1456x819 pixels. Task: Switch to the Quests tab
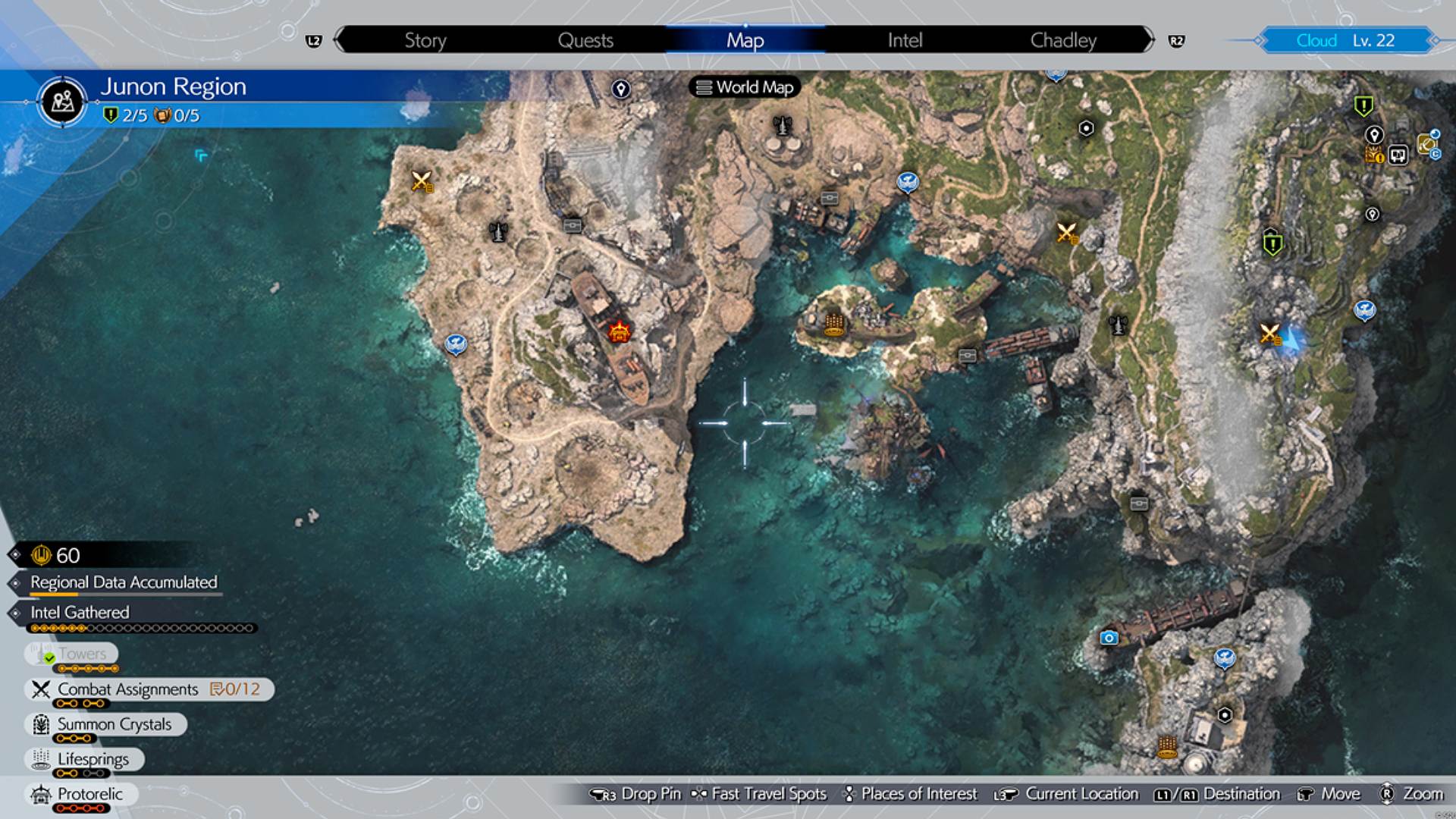[586, 40]
